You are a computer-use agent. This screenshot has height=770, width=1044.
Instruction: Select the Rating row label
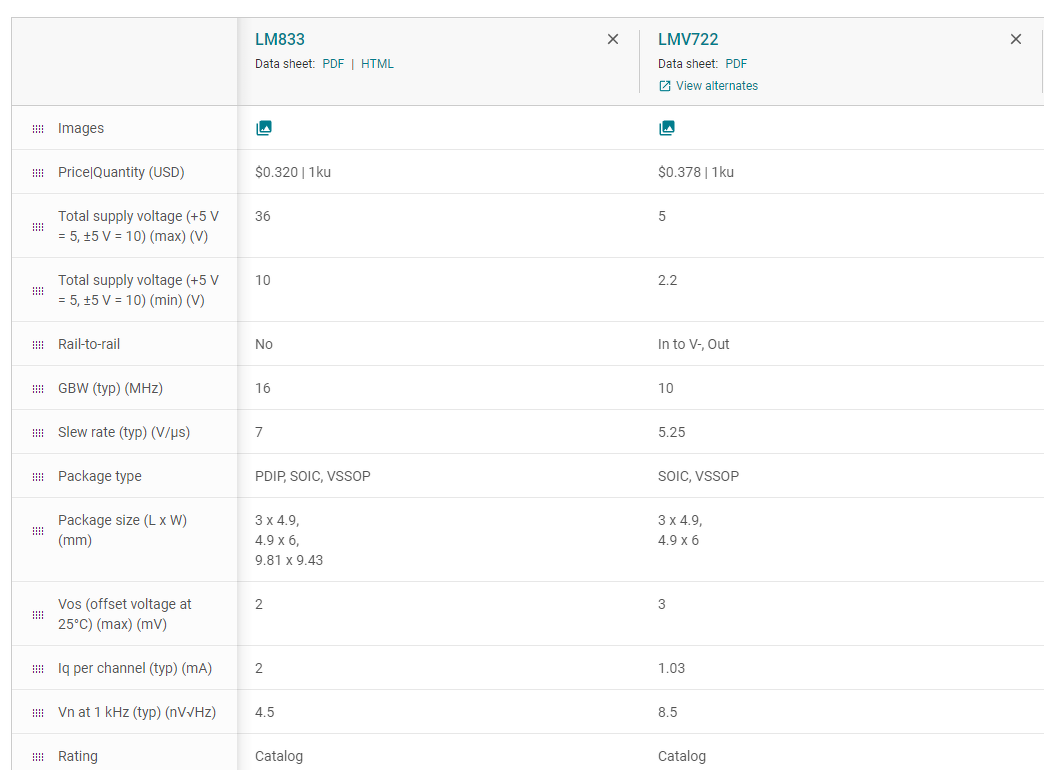pos(78,755)
